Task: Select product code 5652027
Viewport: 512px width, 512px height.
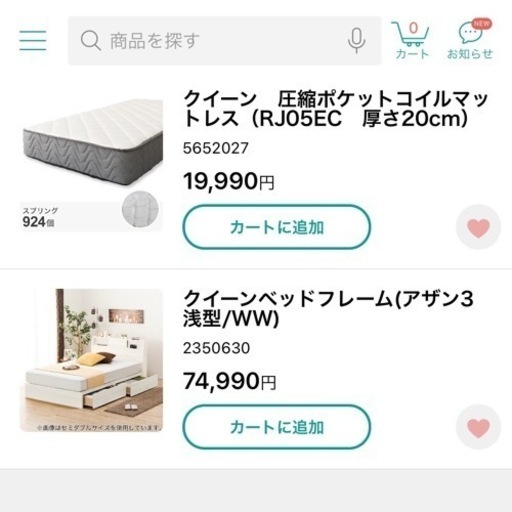Action: coord(216,148)
